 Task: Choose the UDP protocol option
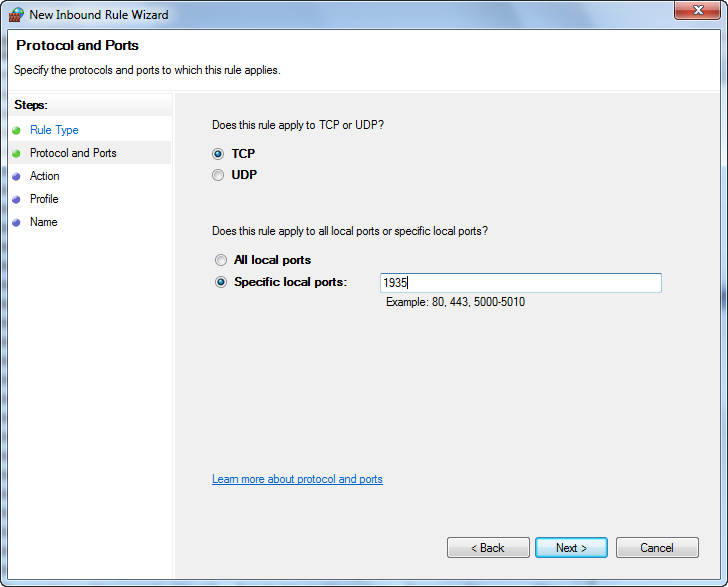[x=218, y=175]
